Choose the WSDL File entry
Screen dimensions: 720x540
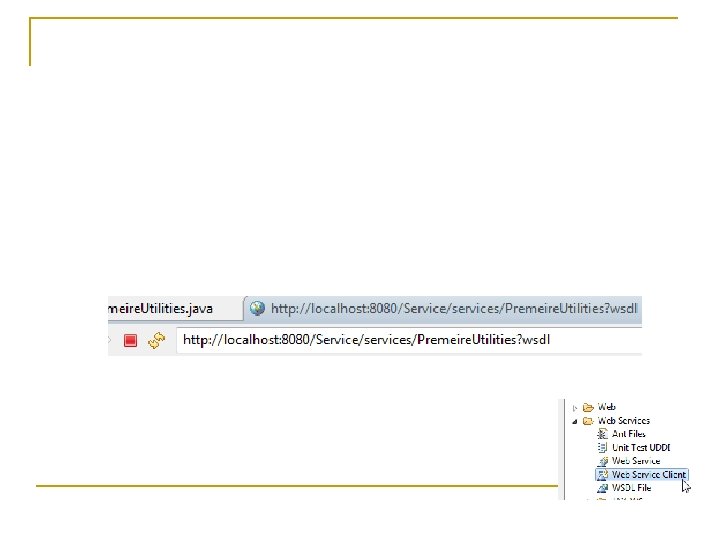click(x=631, y=488)
